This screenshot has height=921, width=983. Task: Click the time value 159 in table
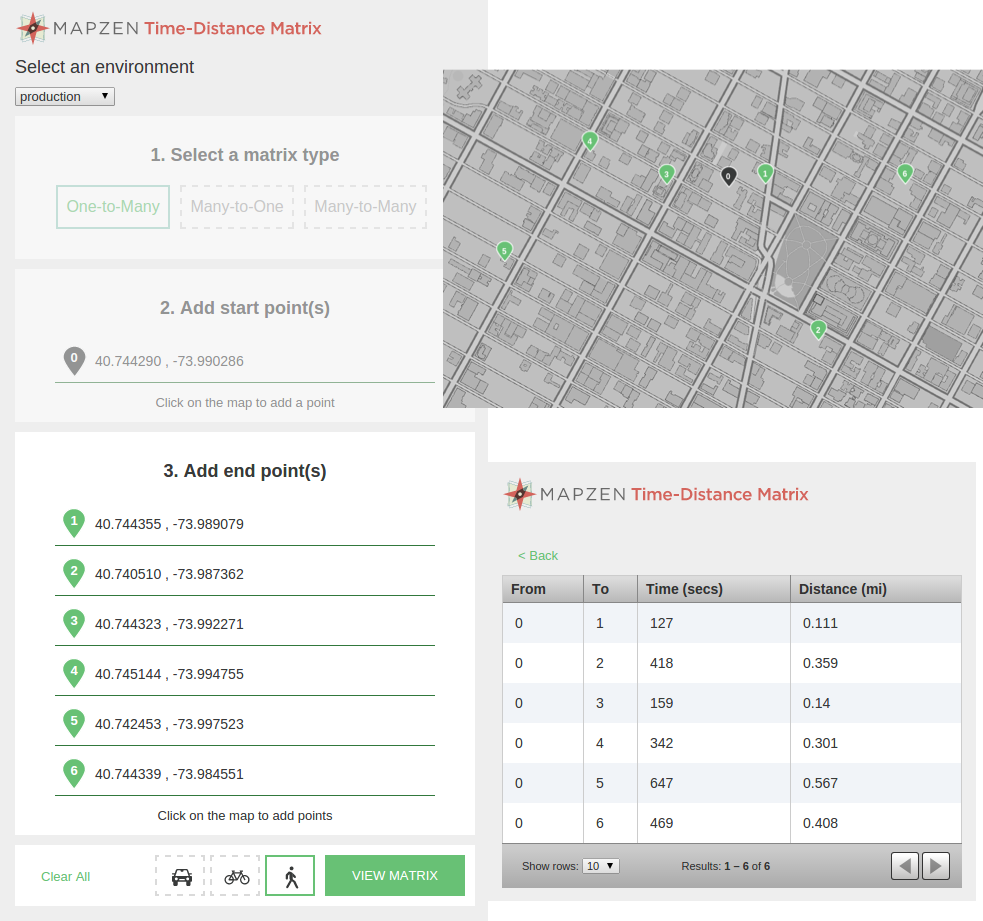coord(661,703)
